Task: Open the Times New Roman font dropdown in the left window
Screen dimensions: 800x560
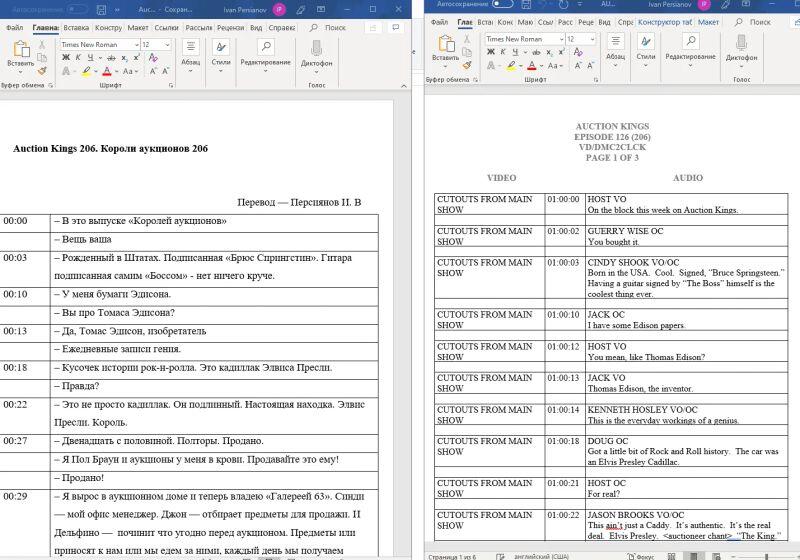Action: [98, 44]
